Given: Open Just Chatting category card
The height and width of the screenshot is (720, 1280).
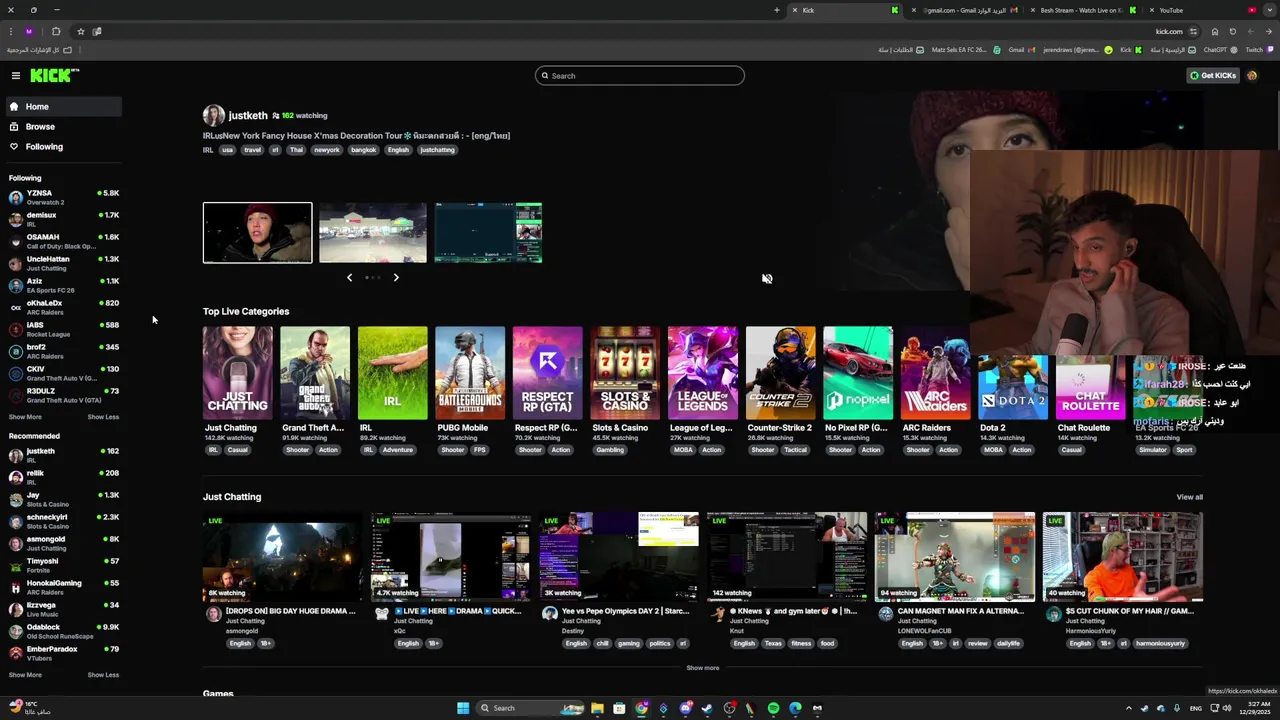Looking at the screenshot, I should (x=237, y=373).
